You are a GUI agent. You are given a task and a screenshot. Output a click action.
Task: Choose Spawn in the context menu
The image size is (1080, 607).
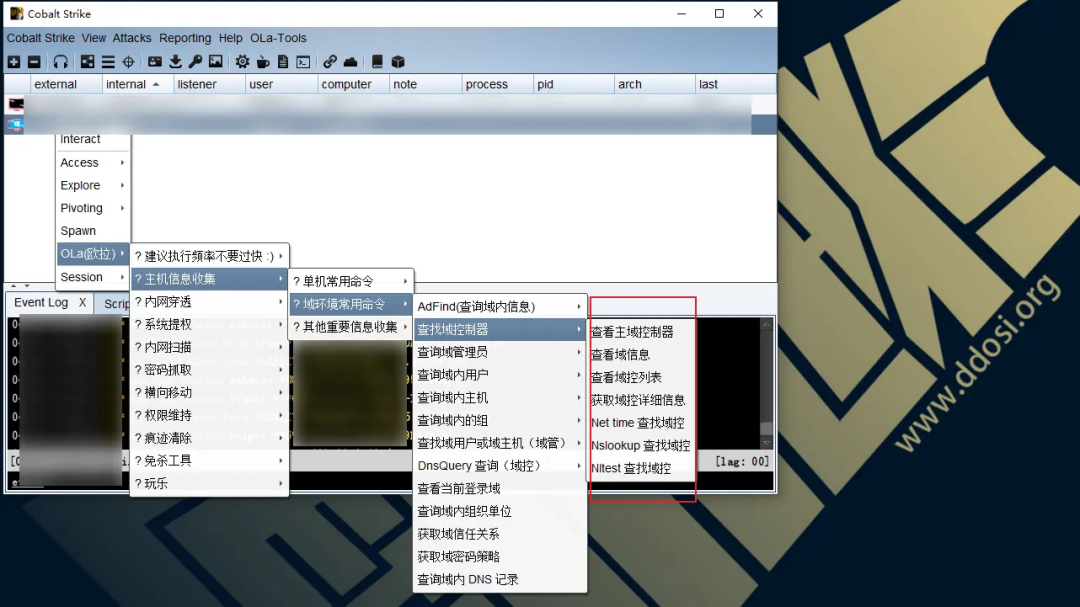tap(78, 231)
